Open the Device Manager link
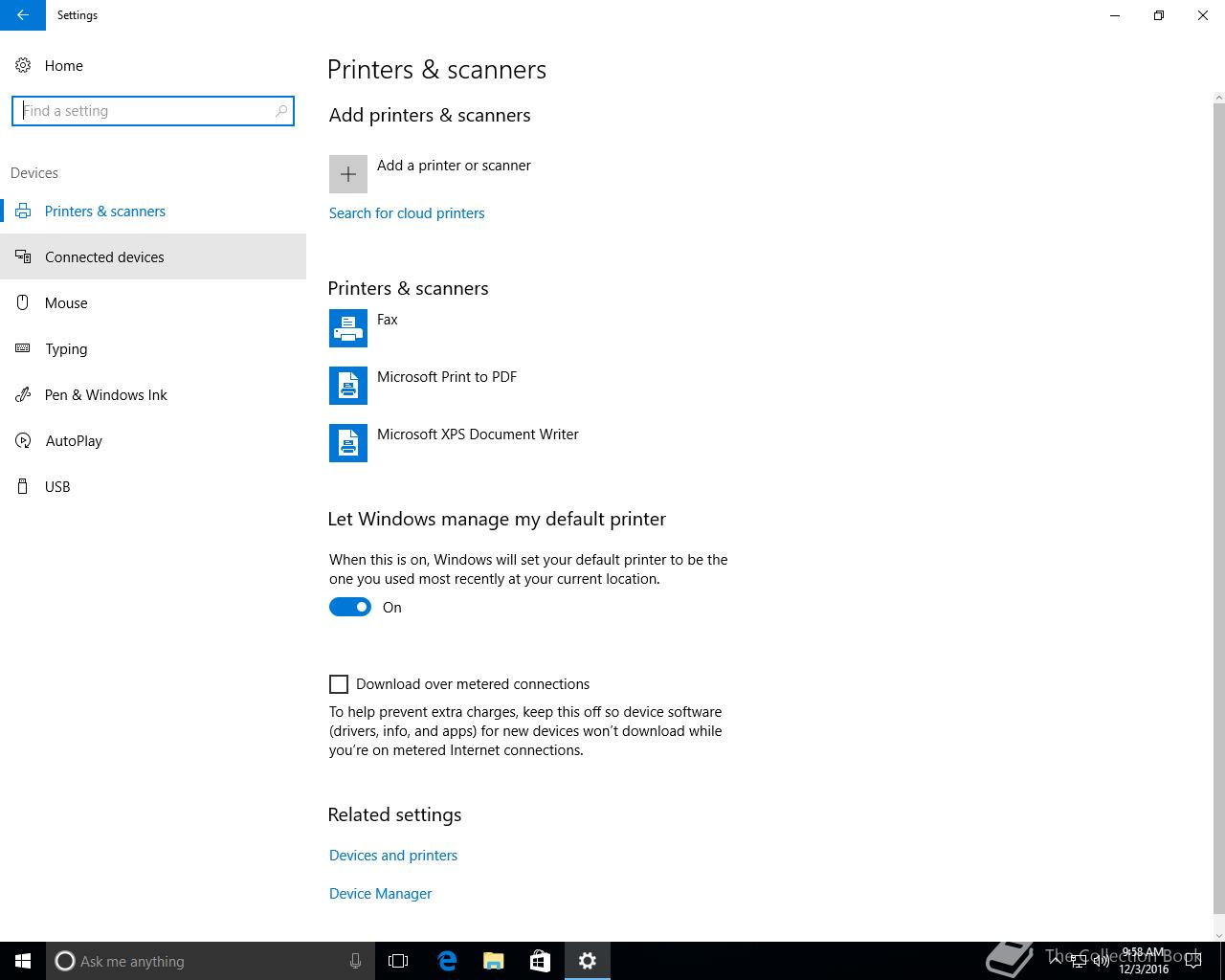Viewport: 1225px width, 980px height. tap(381, 894)
